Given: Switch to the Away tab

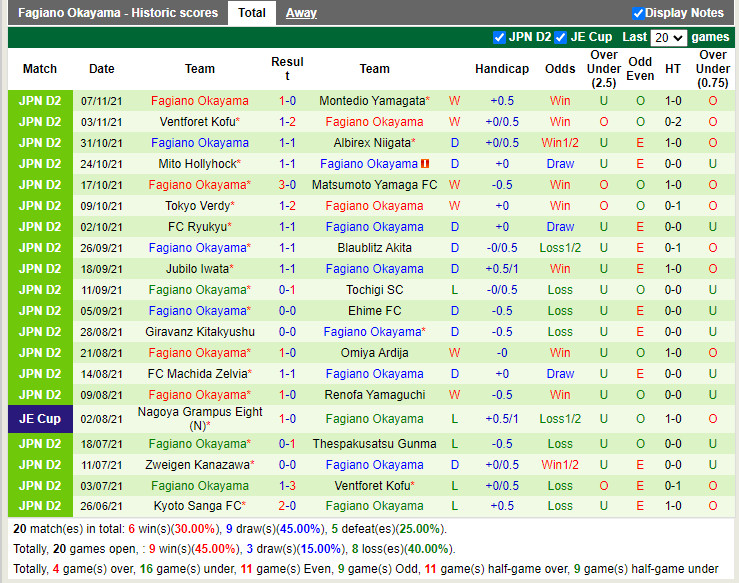Looking at the screenshot, I should point(301,13).
